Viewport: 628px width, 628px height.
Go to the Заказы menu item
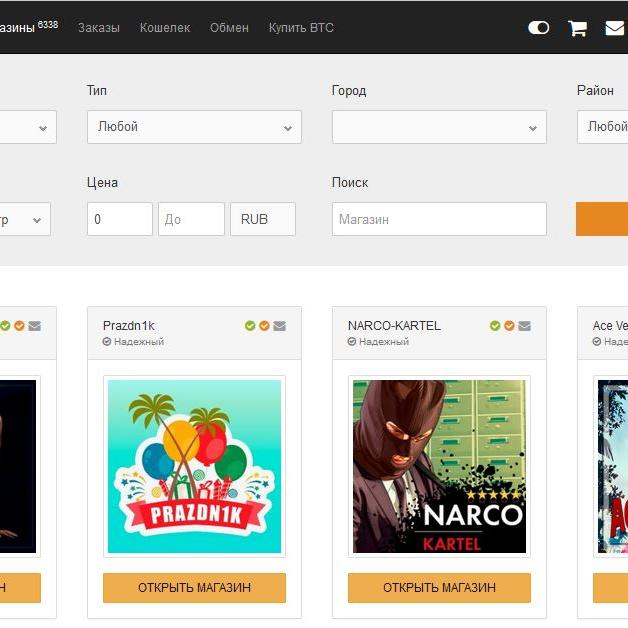click(98, 28)
